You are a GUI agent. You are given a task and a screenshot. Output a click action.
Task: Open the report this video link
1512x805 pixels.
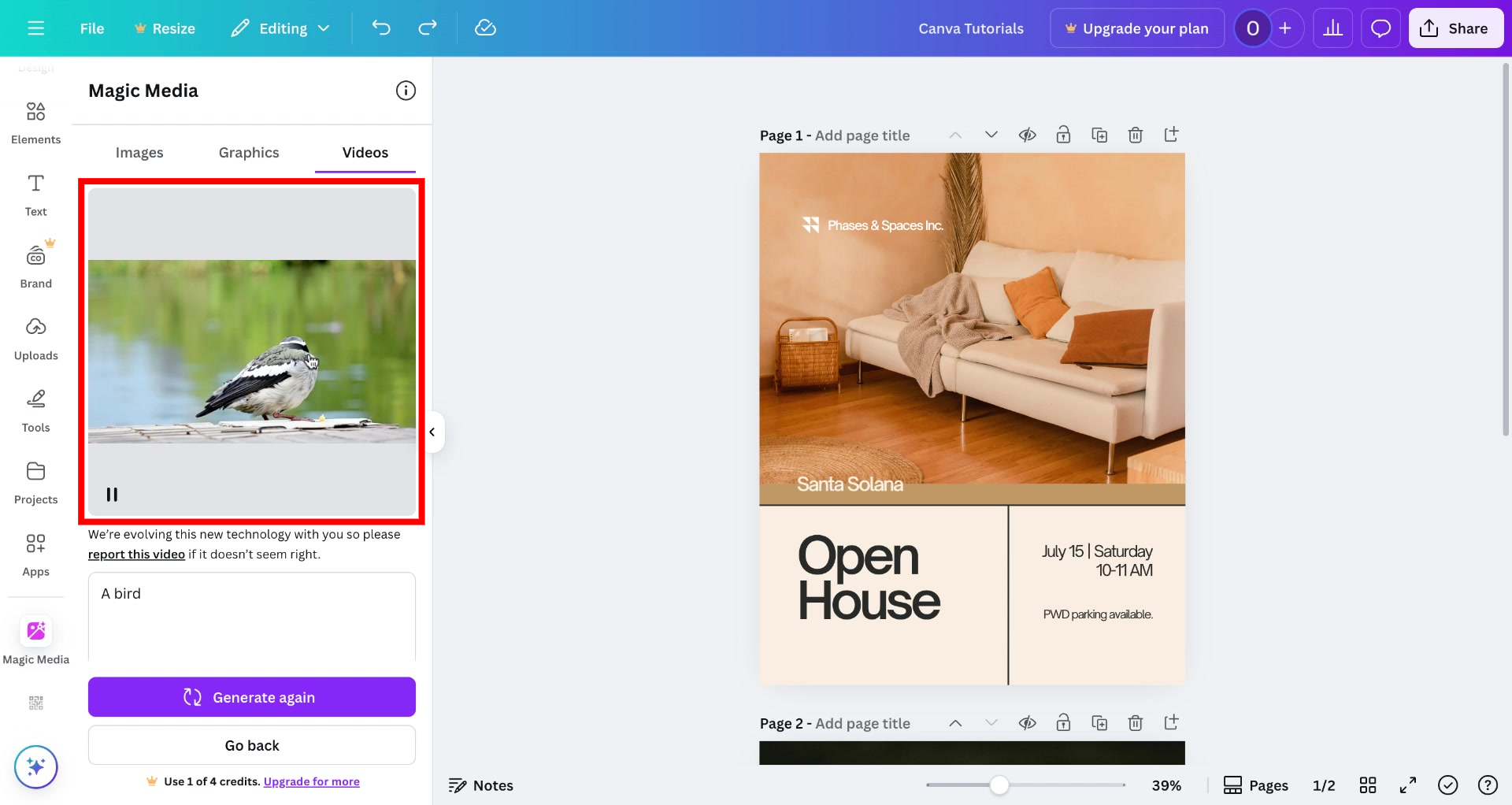click(x=135, y=554)
